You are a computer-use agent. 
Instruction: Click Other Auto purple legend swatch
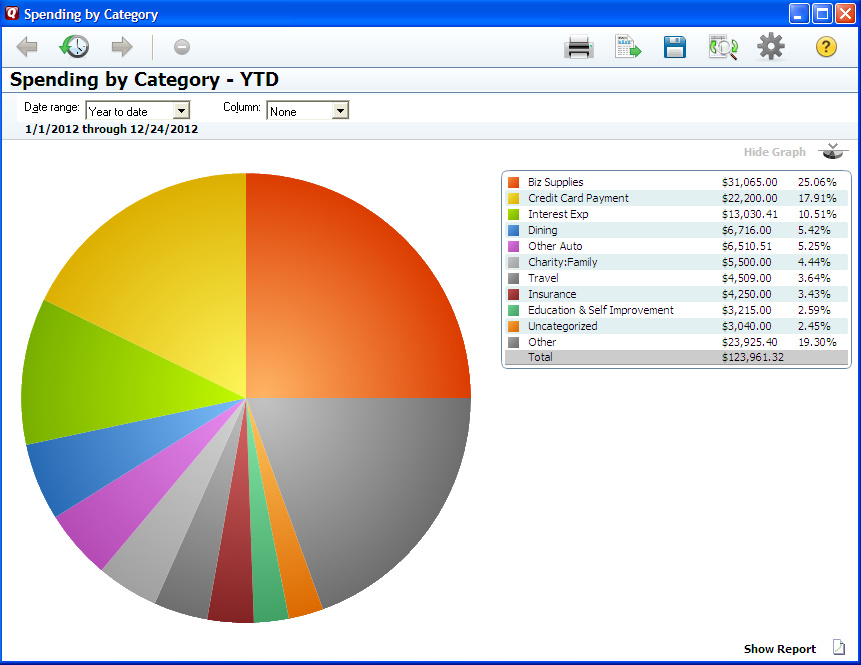(x=513, y=246)
